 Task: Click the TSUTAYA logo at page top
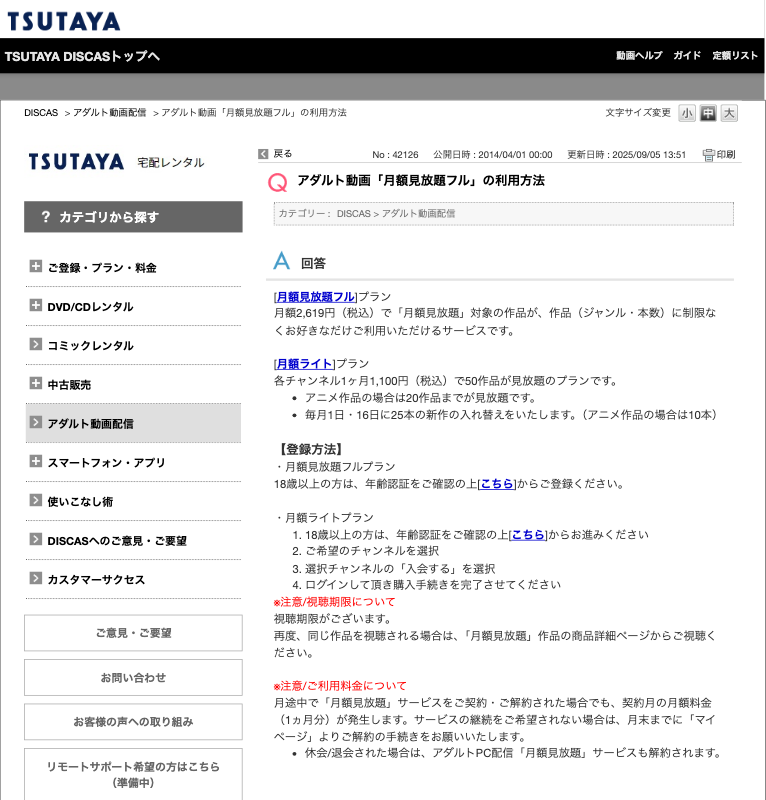point(64,21)
